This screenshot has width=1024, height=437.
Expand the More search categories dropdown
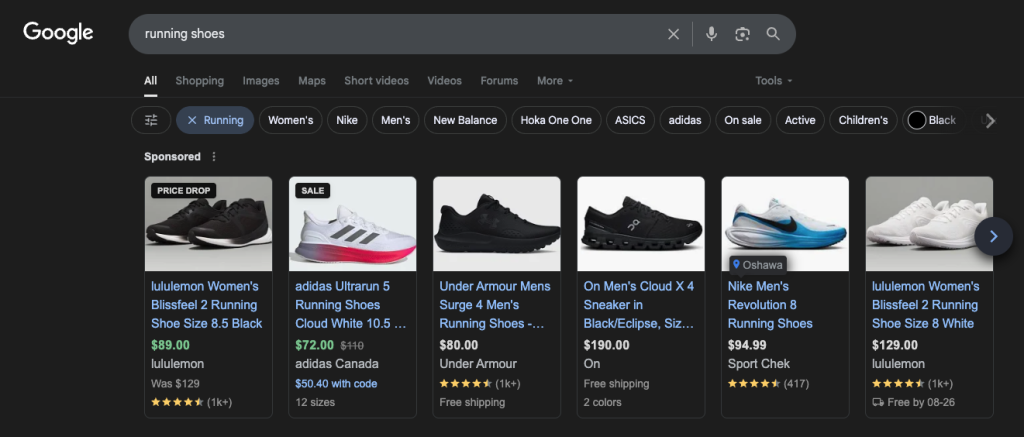click(555, 81)
